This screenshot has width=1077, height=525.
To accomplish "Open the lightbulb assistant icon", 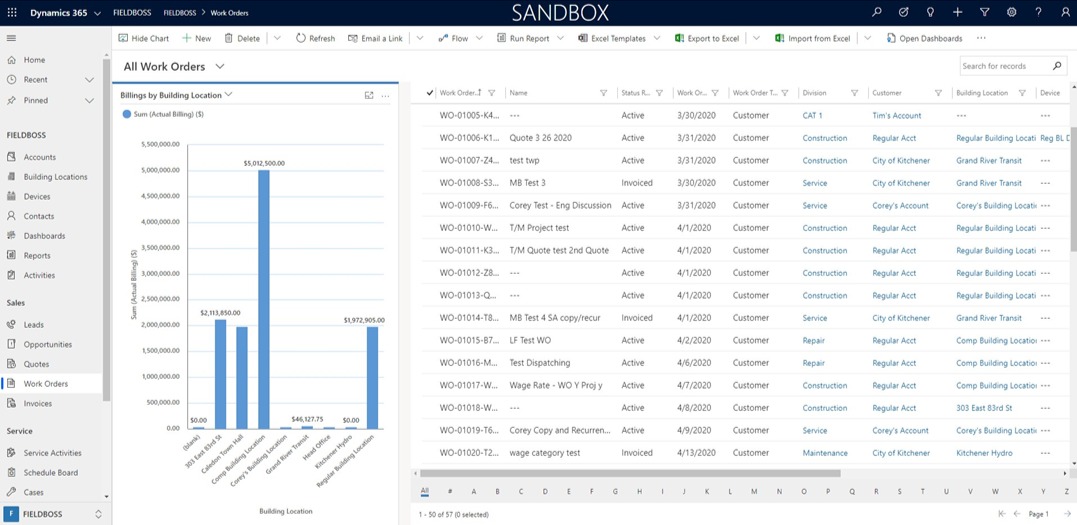I will tap(930, 12).
